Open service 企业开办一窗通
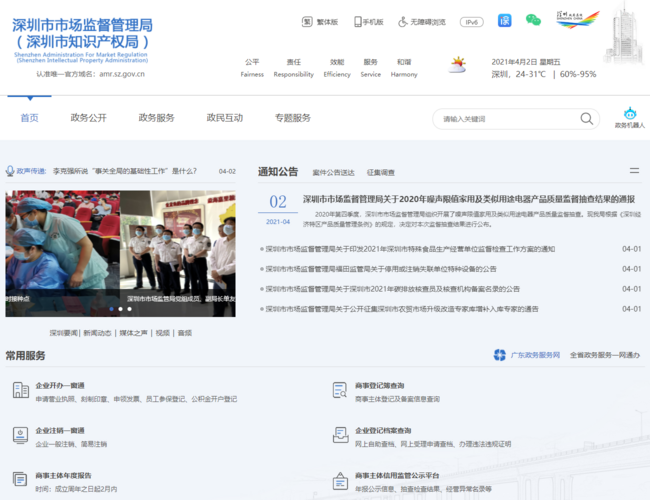 pos(60,386)
